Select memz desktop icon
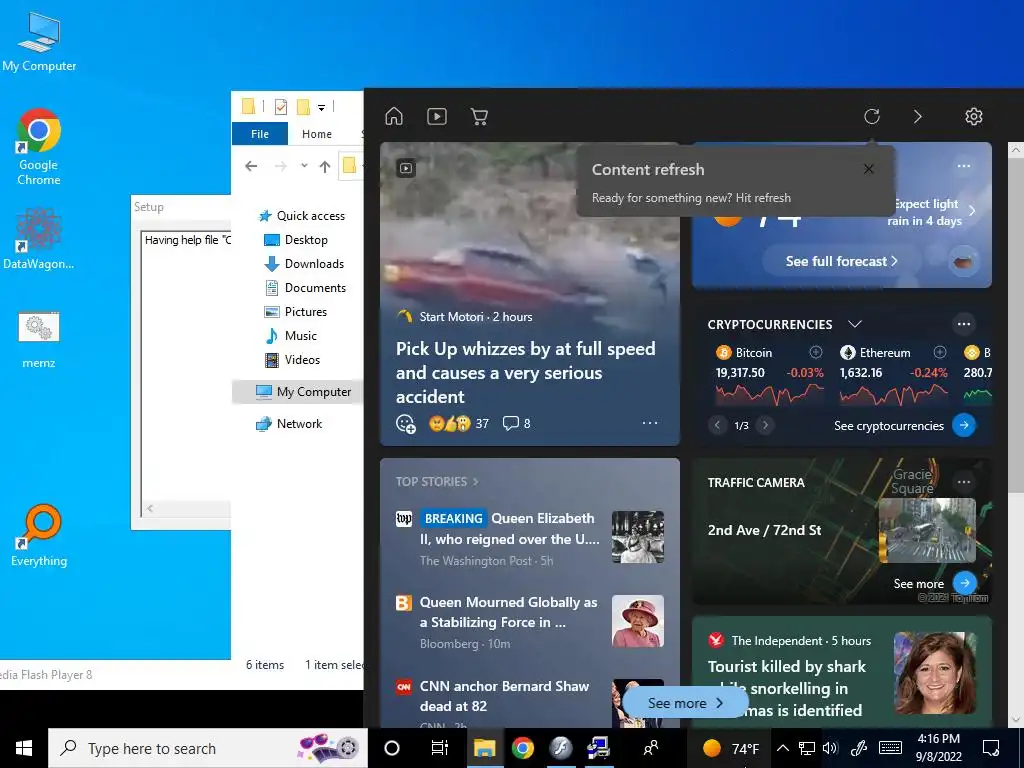 click(39, 340)
